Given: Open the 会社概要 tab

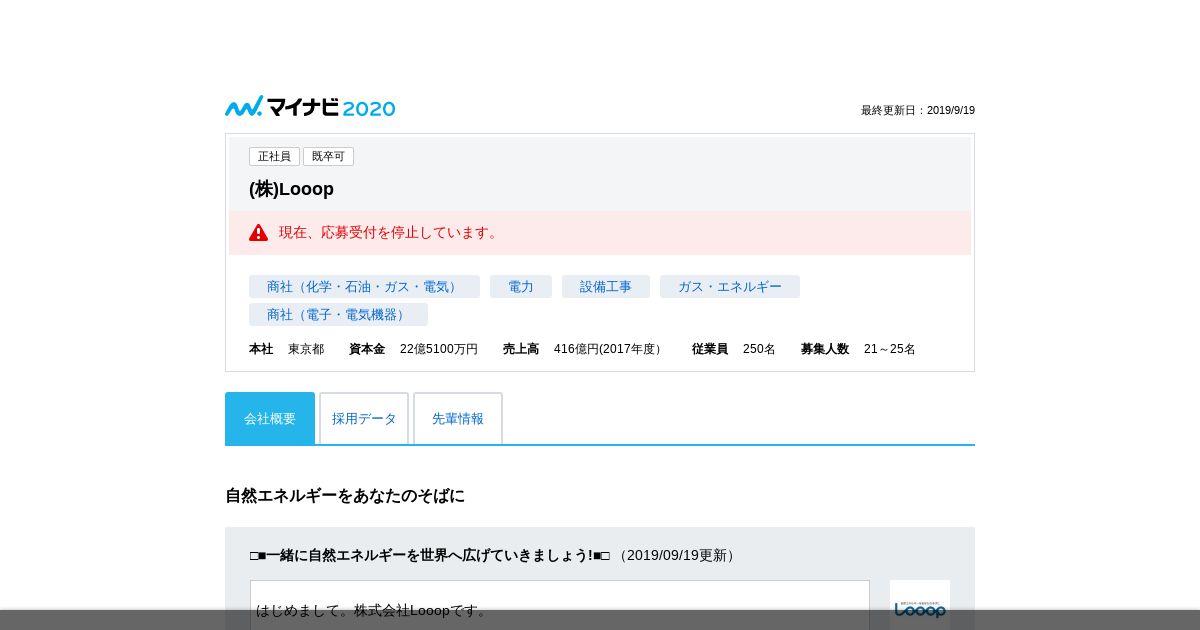Looking at the screenshot, I should [270, 418].
